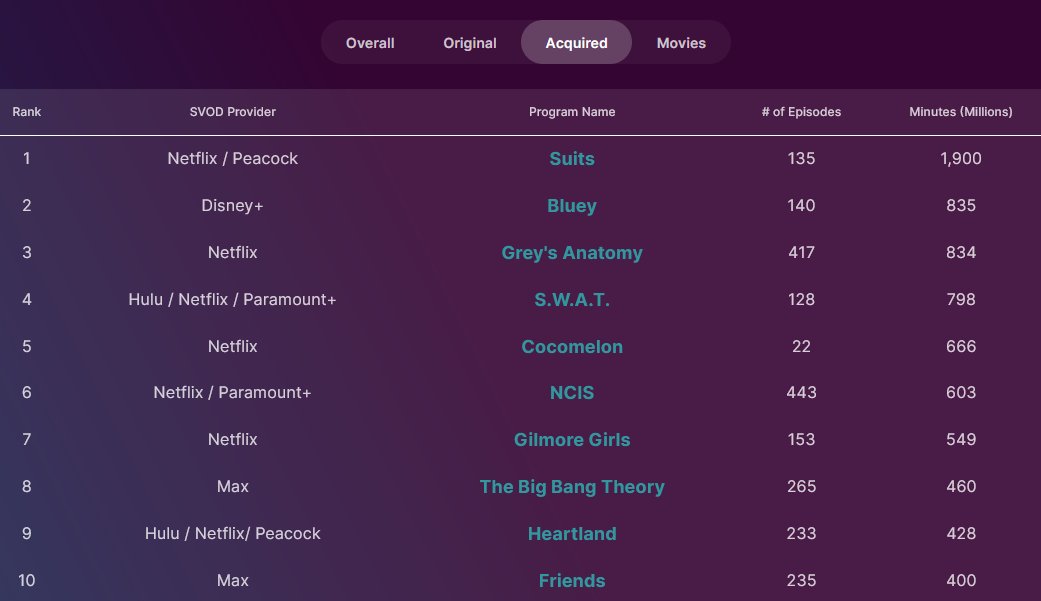Select the Heartland program link
1041x601 pixels.
pyautogui.click(x=572, y=534)
